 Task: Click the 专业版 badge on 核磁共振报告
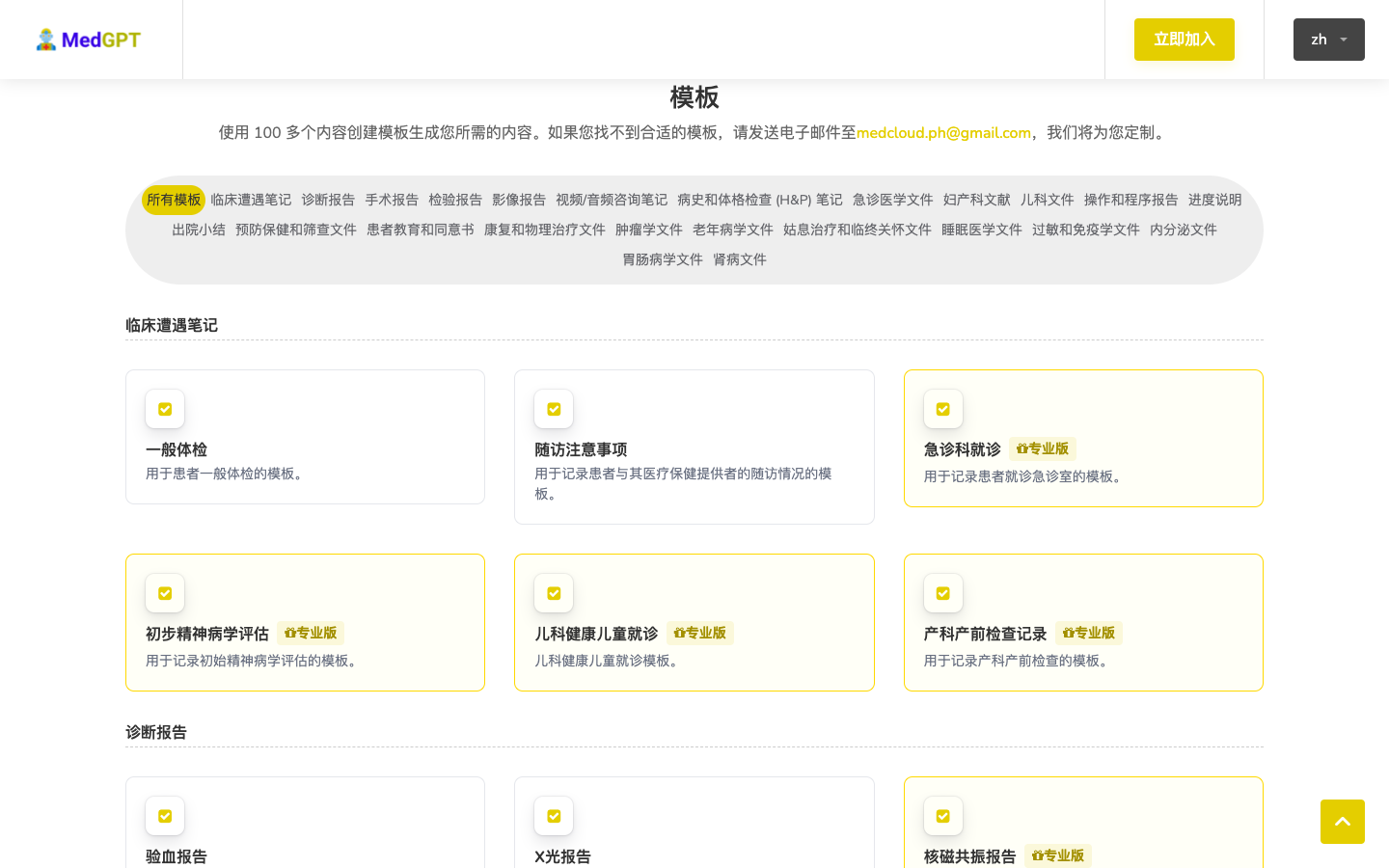(1057, 855)
